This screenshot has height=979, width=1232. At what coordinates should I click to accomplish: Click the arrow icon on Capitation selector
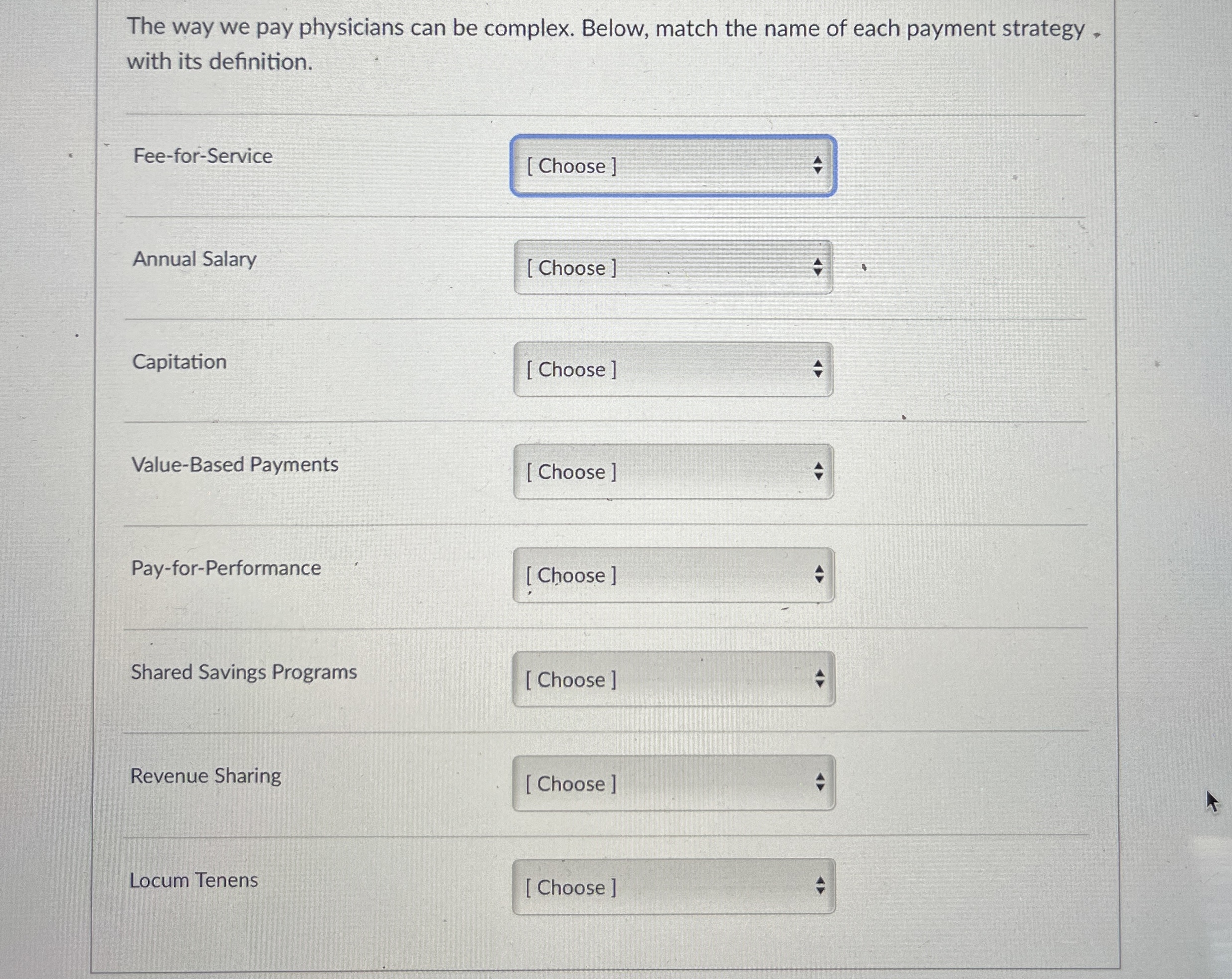coord(817,370)
